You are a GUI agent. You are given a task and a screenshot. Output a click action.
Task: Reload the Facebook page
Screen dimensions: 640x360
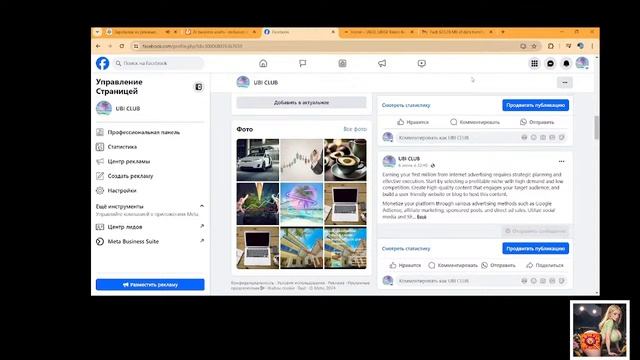point(122,46)
